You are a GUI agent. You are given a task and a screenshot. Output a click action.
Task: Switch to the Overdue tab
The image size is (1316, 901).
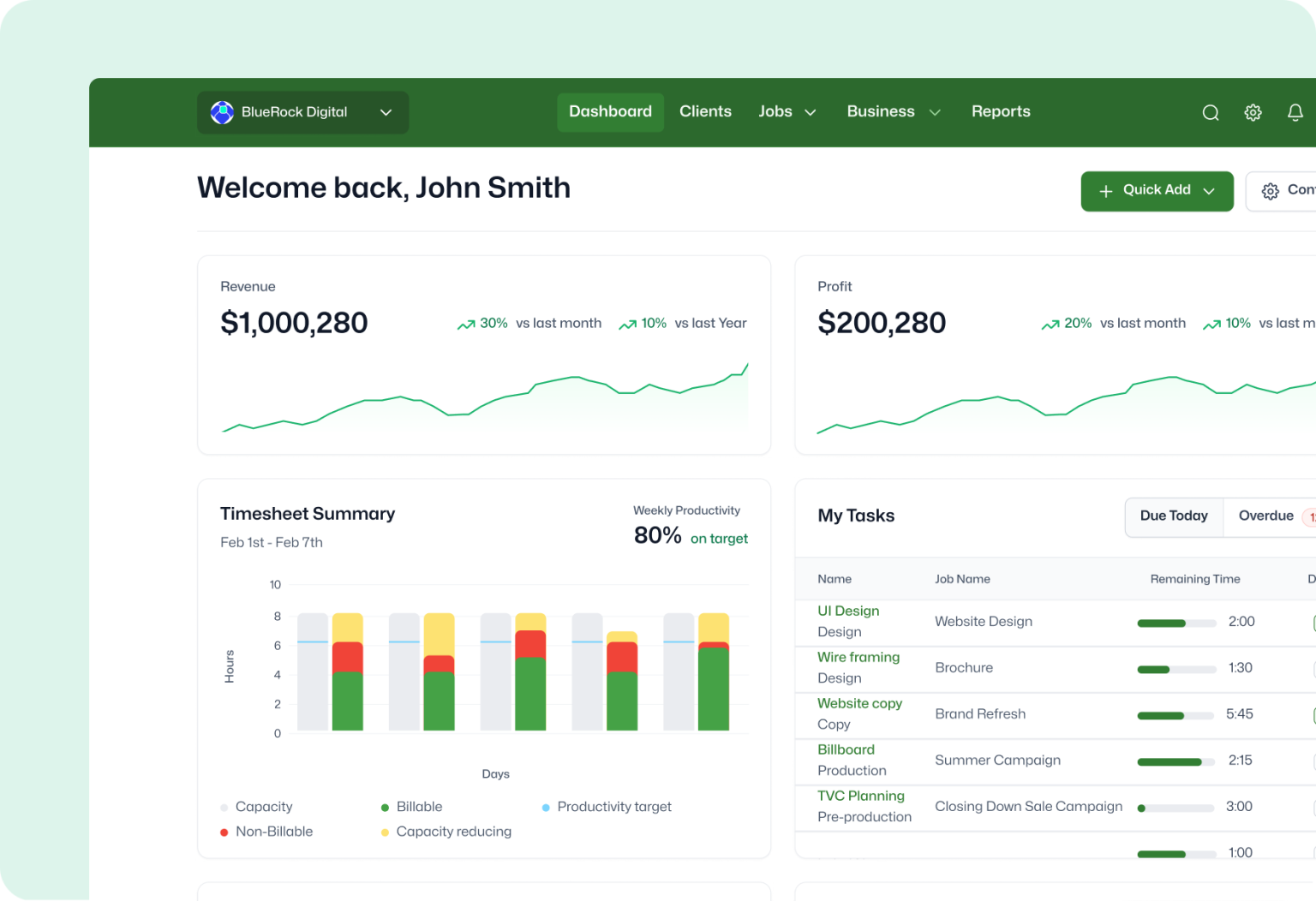coord(1266,516)
